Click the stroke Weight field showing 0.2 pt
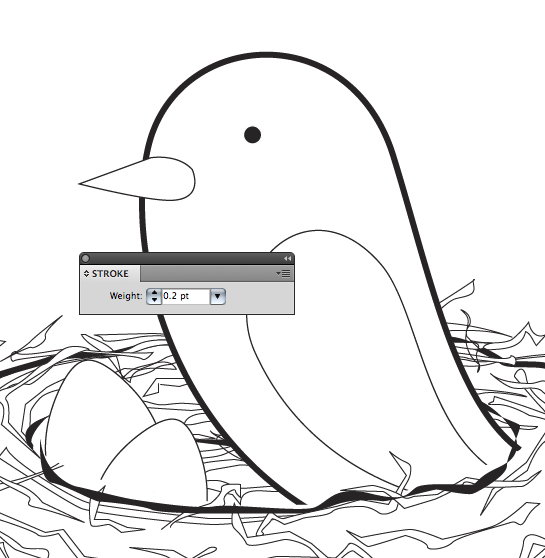 [x=185, y=296]
